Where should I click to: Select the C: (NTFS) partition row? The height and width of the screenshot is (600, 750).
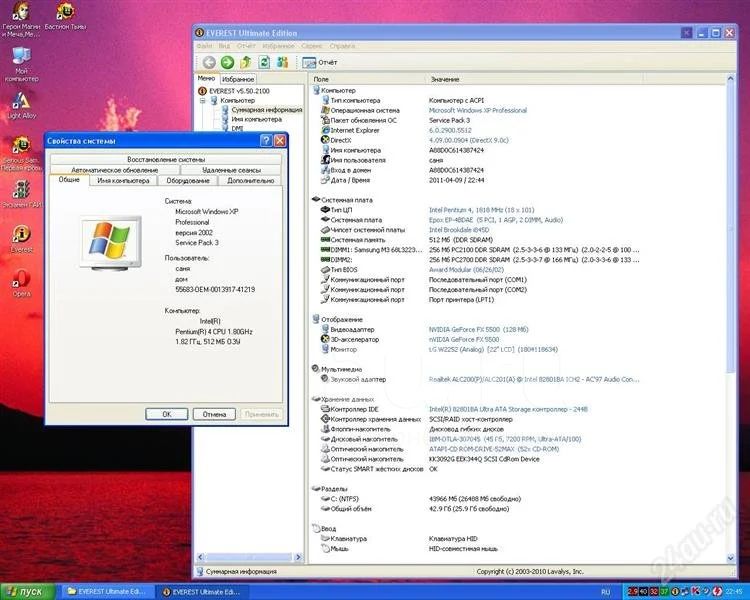(421, 499)
